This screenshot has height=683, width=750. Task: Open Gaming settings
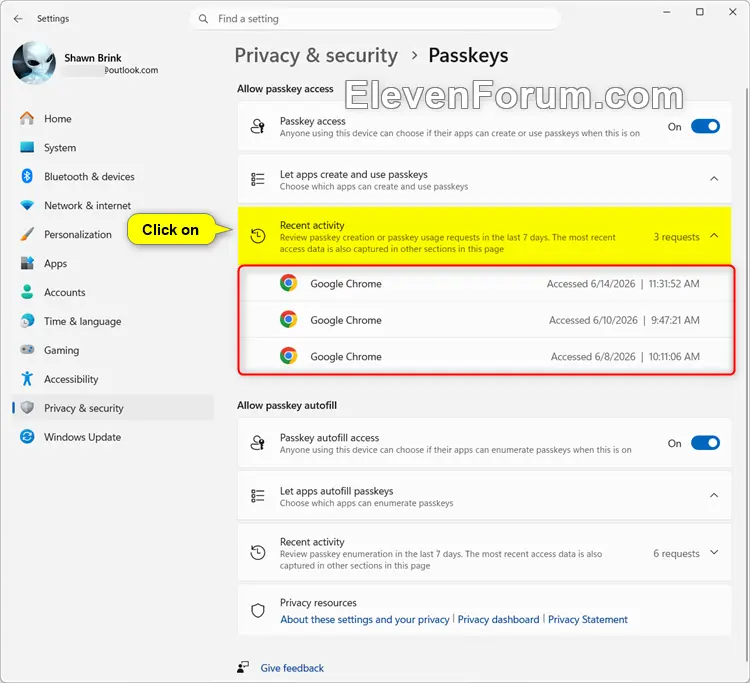point(113,350)
